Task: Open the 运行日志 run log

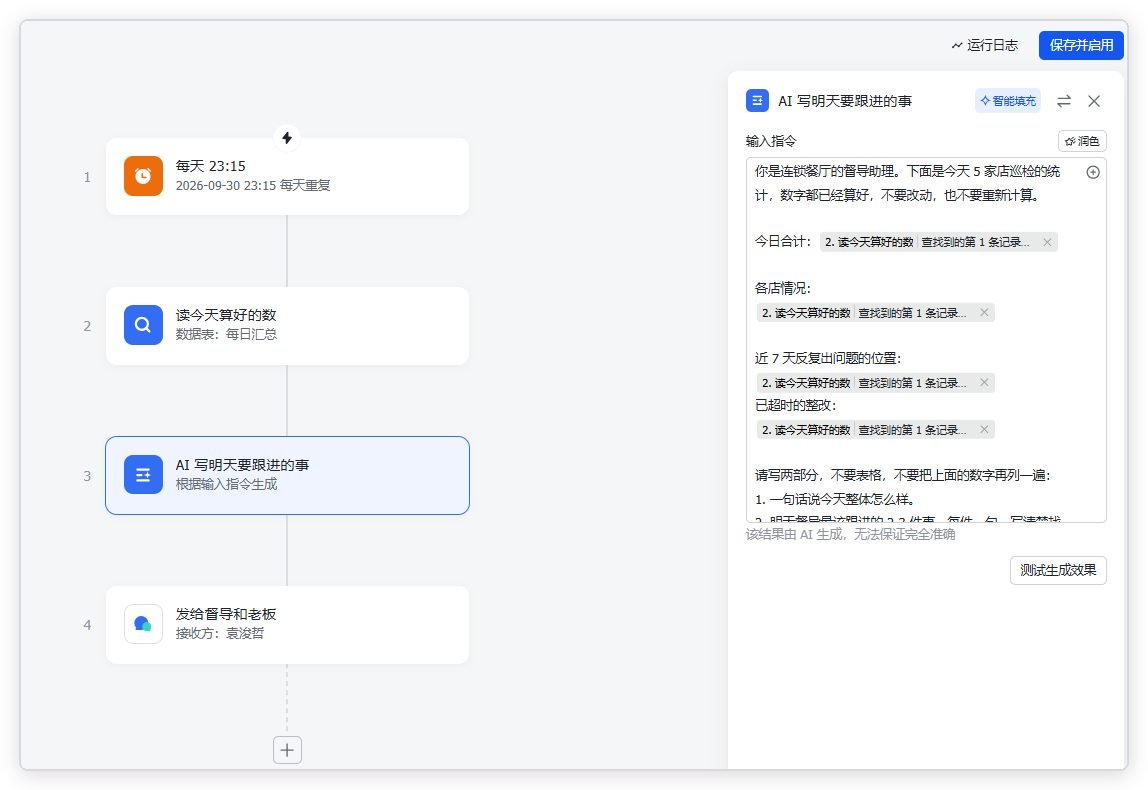Action: tap(985, 45)
